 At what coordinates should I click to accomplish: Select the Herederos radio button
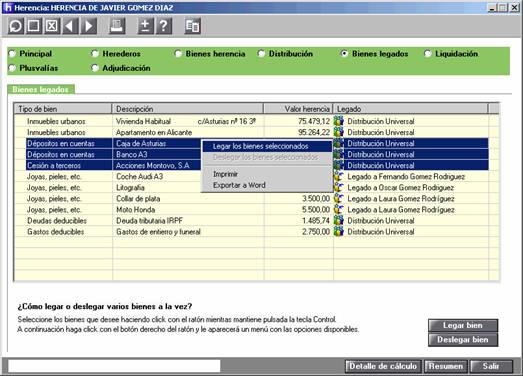point(95,54)
